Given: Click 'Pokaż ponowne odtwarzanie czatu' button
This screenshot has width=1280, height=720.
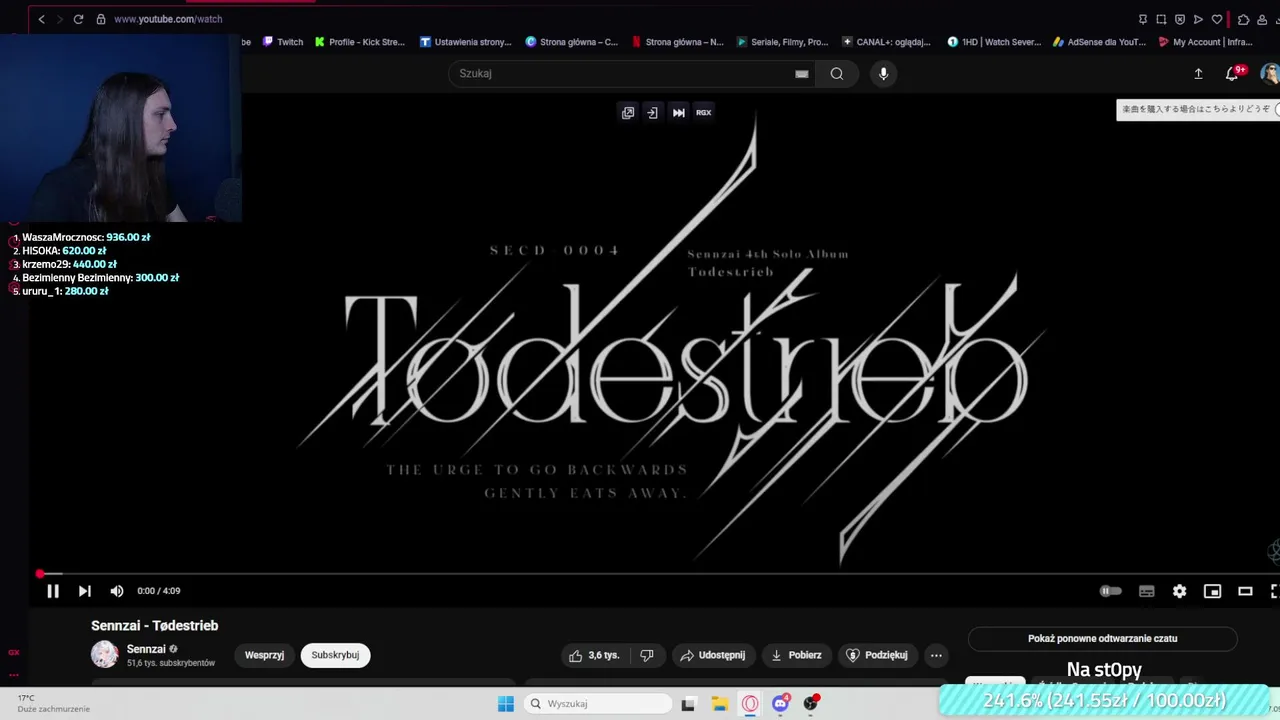Looking at the screenshot, I should [x=1102, y=638].
